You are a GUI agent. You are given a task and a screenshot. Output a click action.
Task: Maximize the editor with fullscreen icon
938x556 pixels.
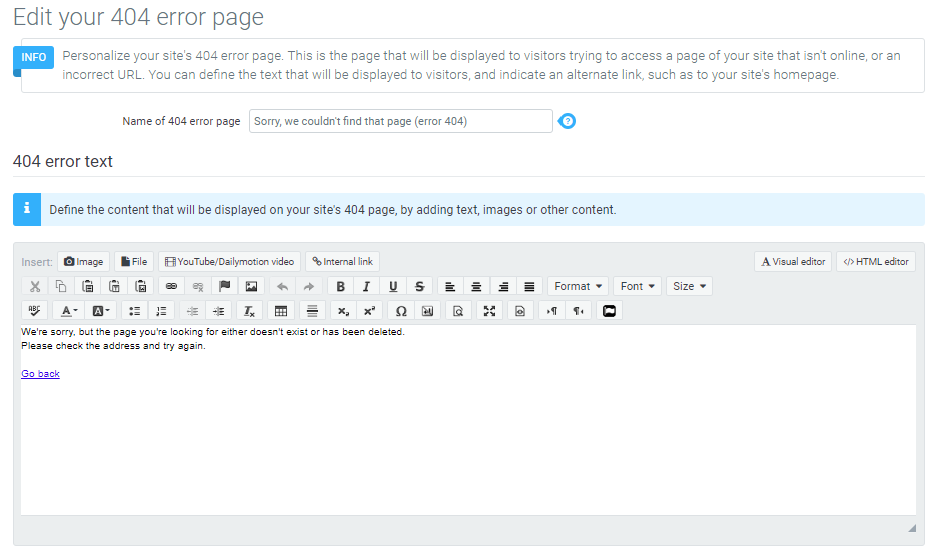coord(489,311)
